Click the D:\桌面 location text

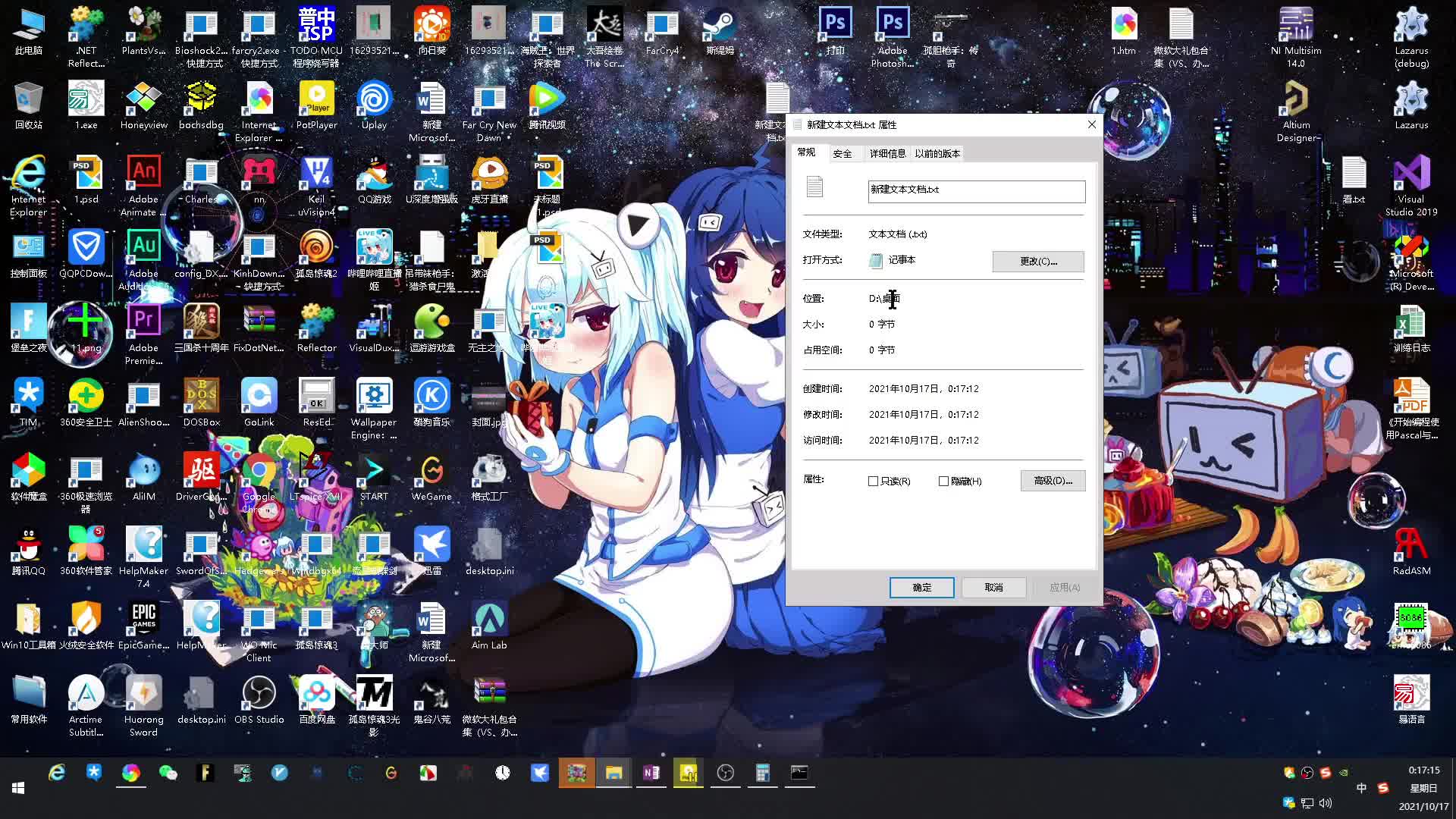click(884, 299)
